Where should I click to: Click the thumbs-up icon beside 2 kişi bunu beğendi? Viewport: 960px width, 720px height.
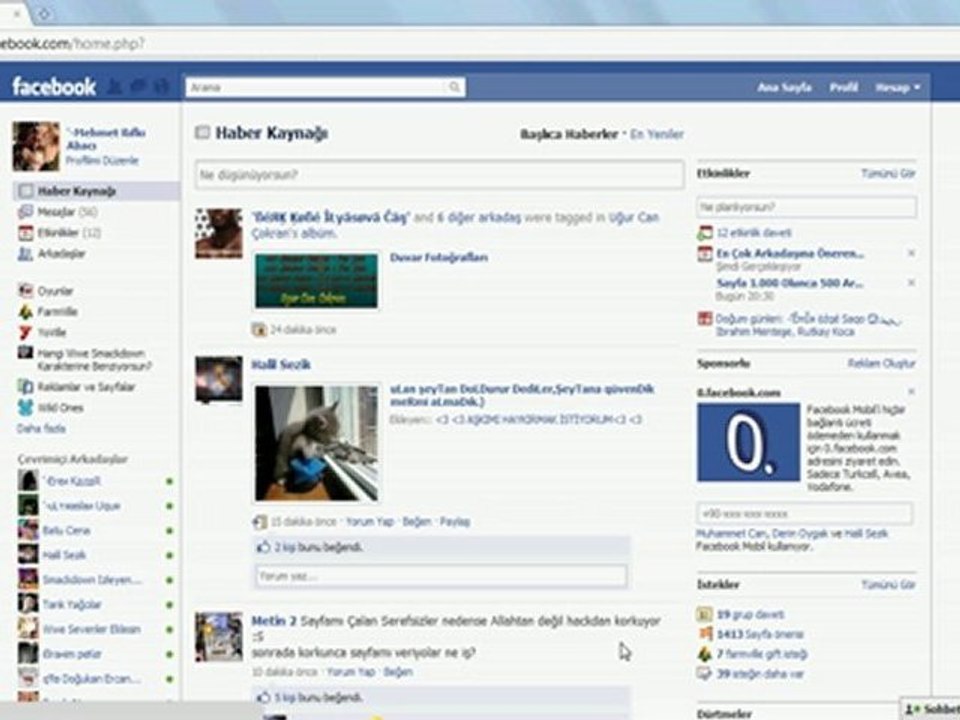[x=263, y=547]
